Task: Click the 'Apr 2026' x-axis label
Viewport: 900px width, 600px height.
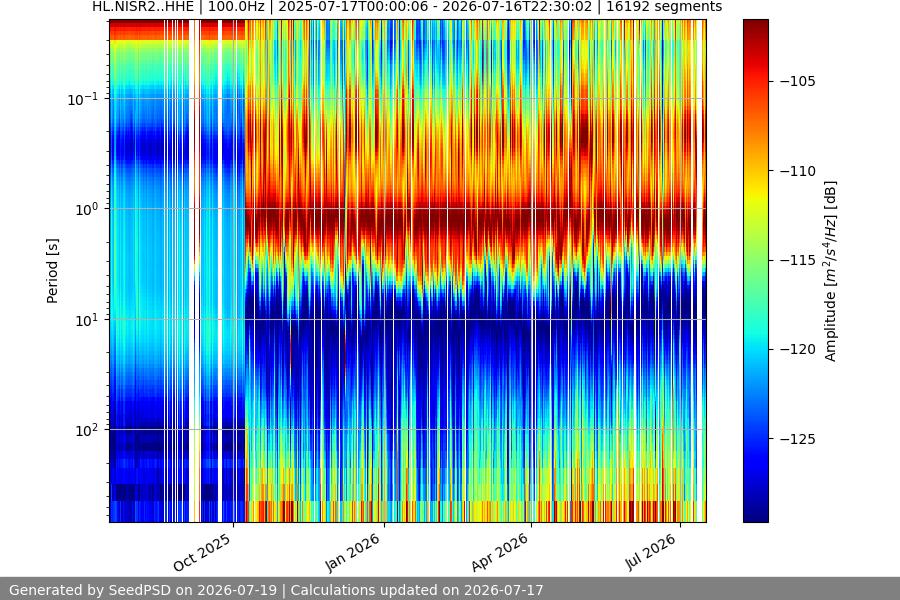Action: tap(499, 552)
